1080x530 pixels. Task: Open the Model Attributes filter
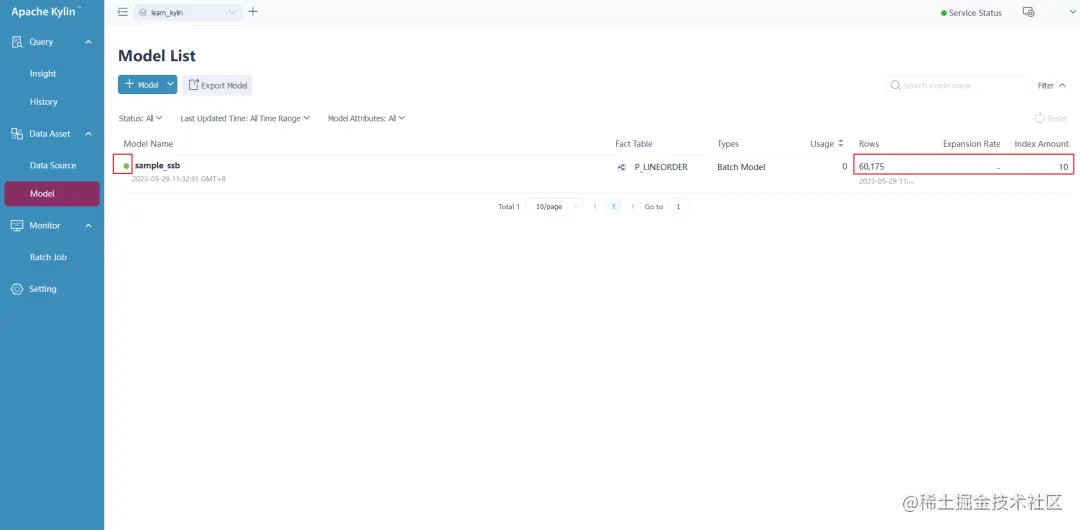click(366, 119)
